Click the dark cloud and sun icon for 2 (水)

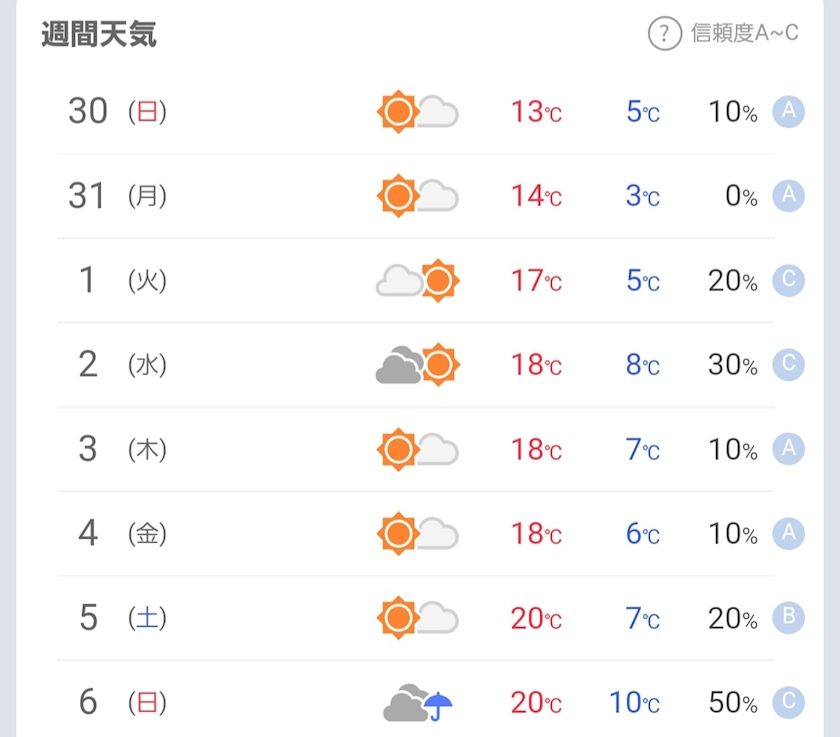point(417,365)
